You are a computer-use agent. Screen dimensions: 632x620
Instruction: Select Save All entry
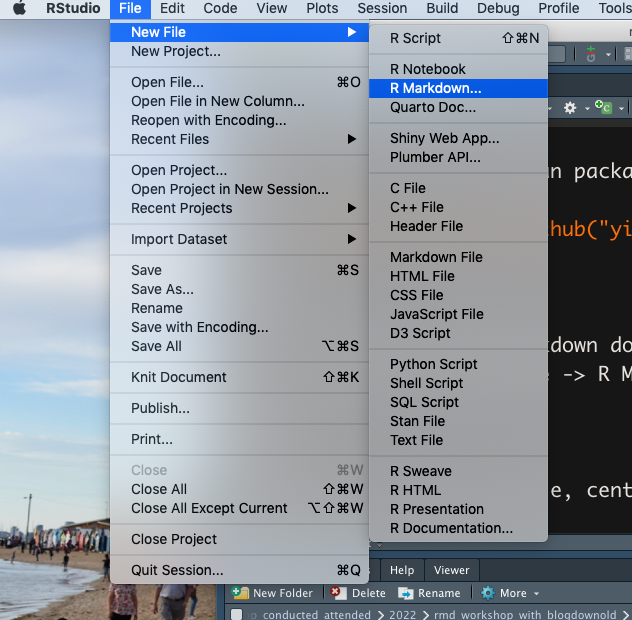239,346
